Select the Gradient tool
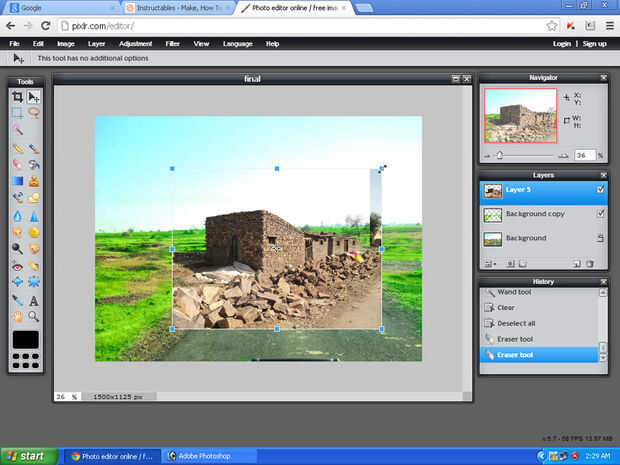This screenshot has width=620, height=465. coord(17,181)
